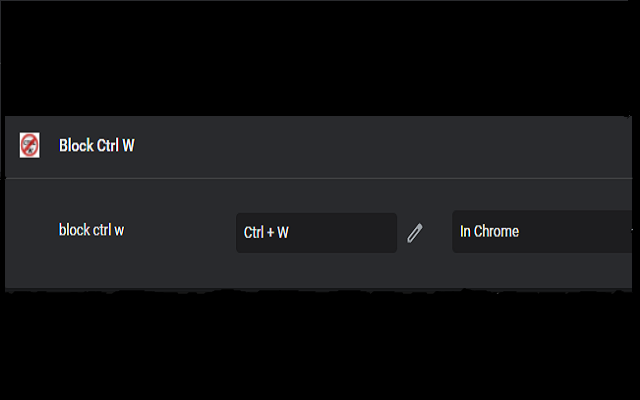Select the red prohibited-sign extension logo
The width and height of the screenshot is (640, 400).
[x=30, y=145]
